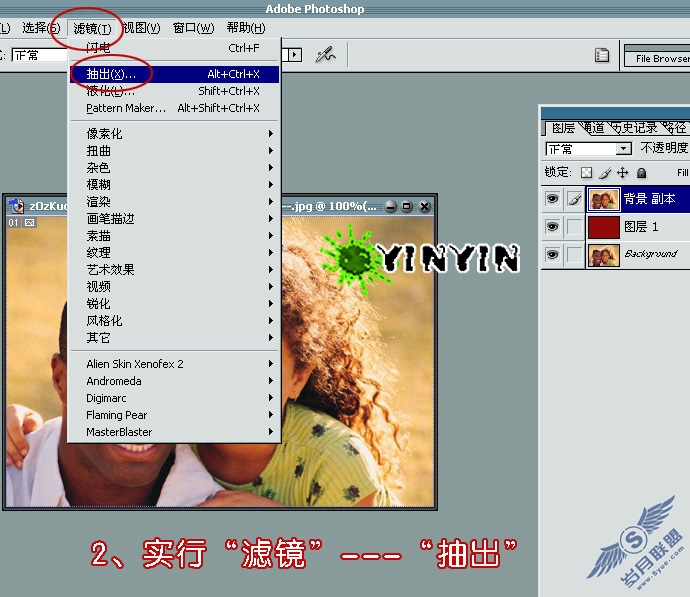Expand Alien Skin Xenofex 2 submenu
This screenshot has width=690, height=597.
174,364
